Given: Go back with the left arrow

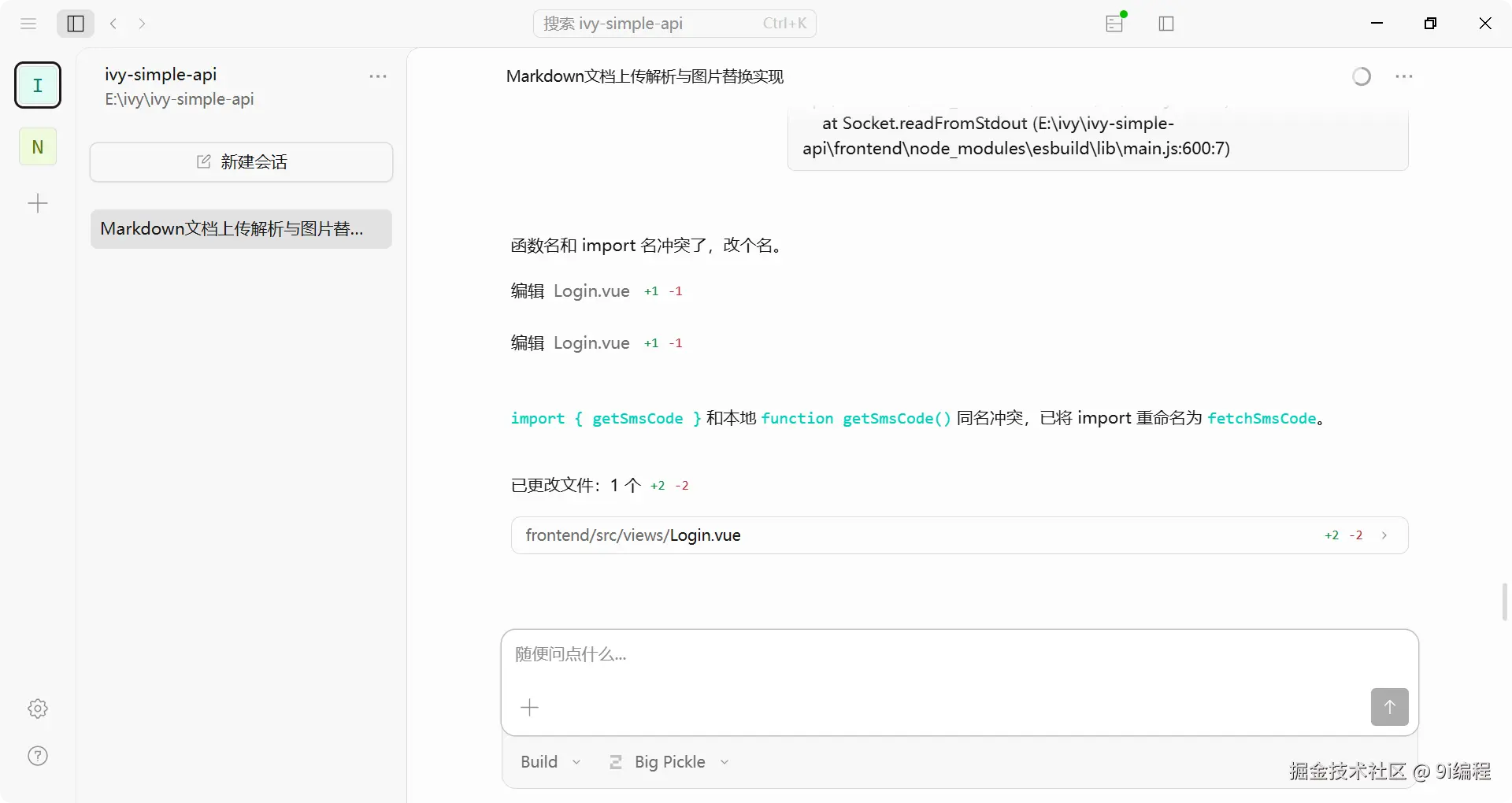Looking at the screenshot, I should tap(113, 24).
